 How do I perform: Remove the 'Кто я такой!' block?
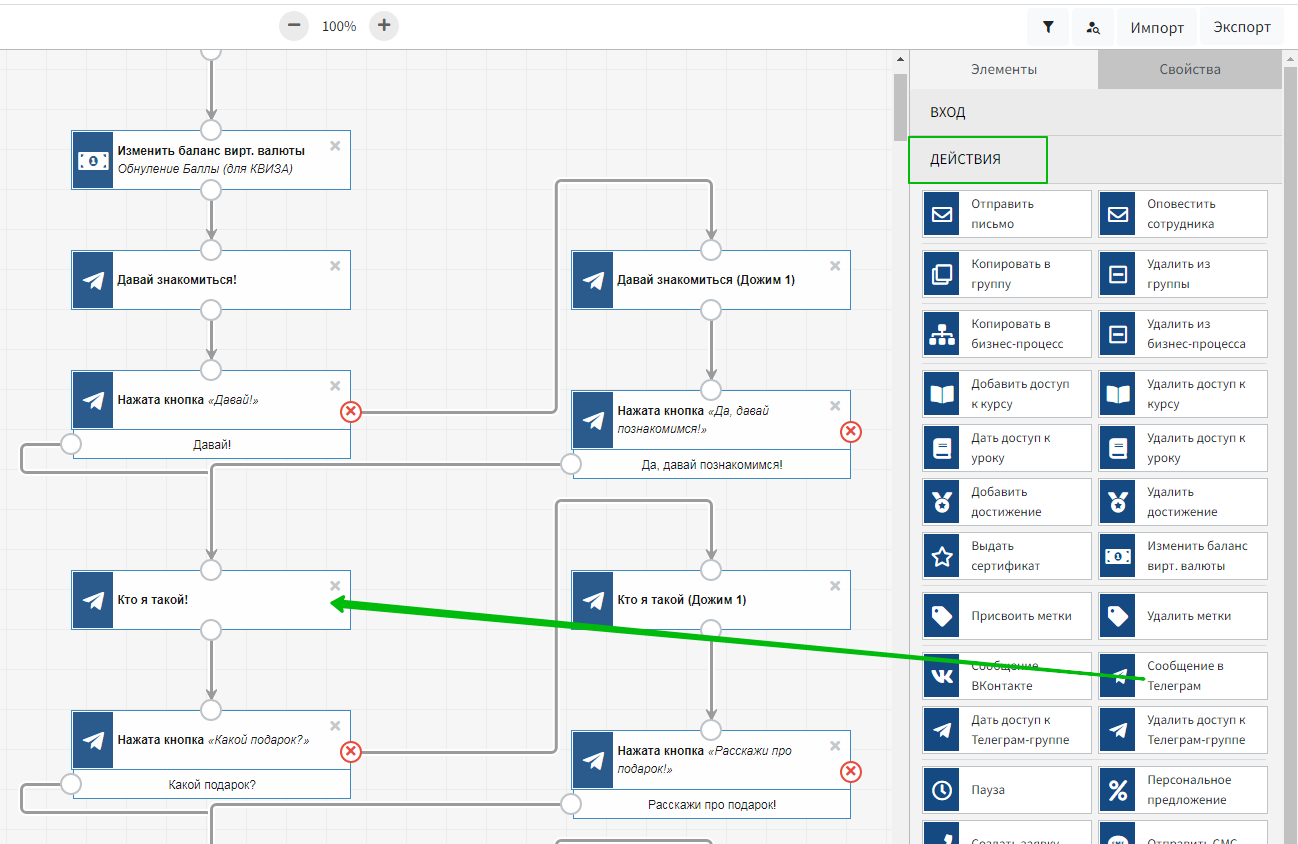tap(335, 586)
